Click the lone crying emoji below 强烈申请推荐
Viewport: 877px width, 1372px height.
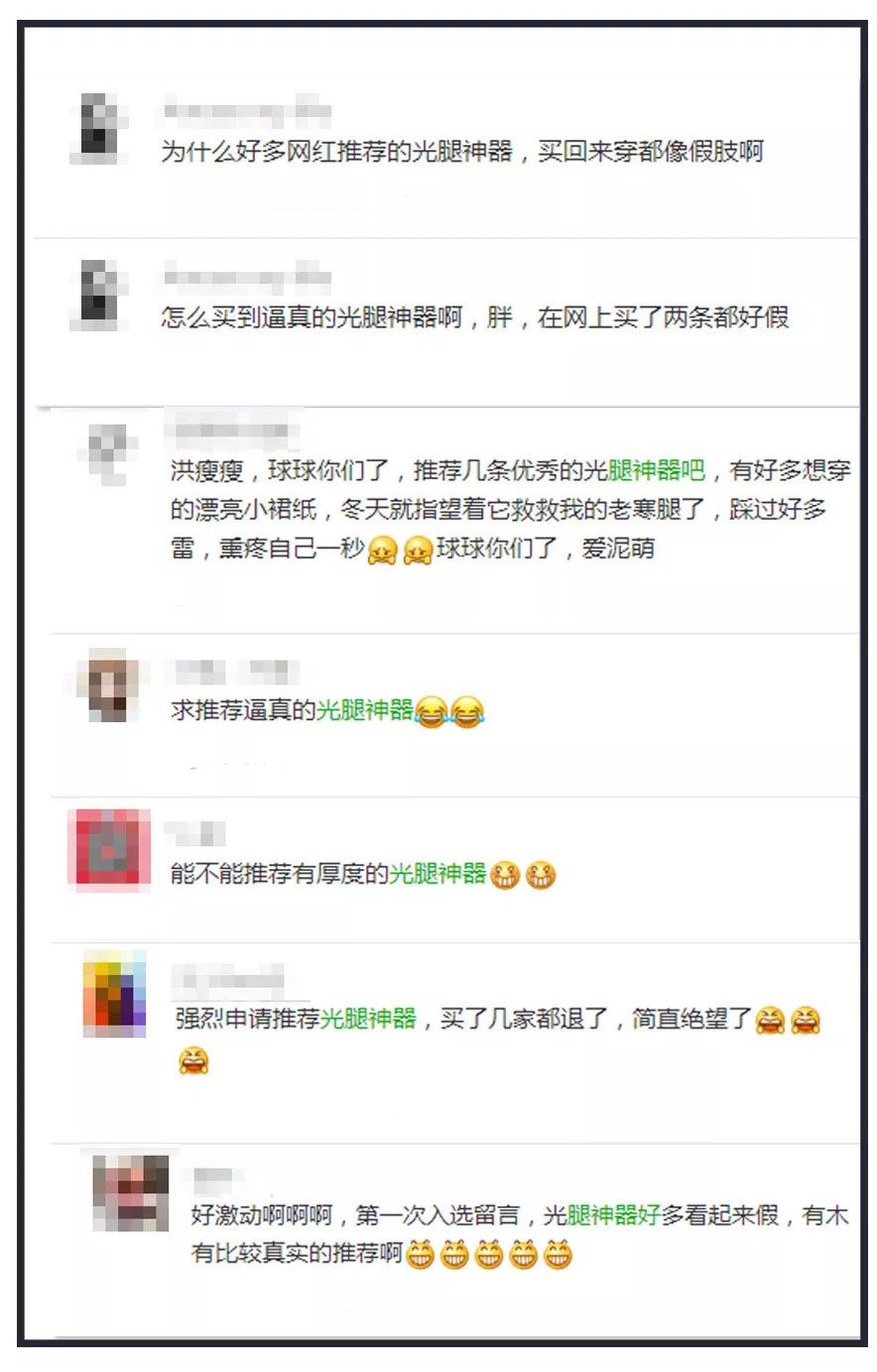(193, 1061)
